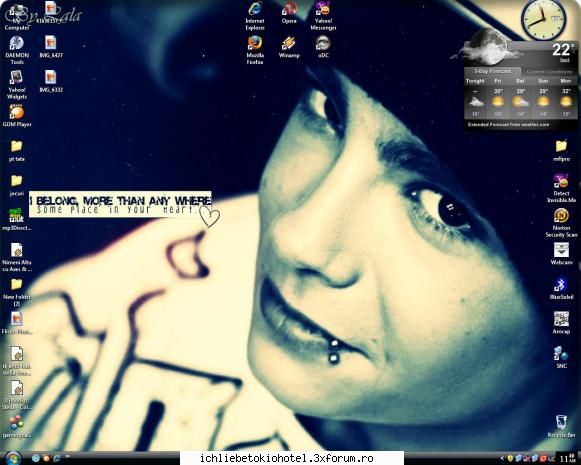Select the Sun forecast in the weather widget
This screenshot has height=465, width=581.
click(543, 97)
